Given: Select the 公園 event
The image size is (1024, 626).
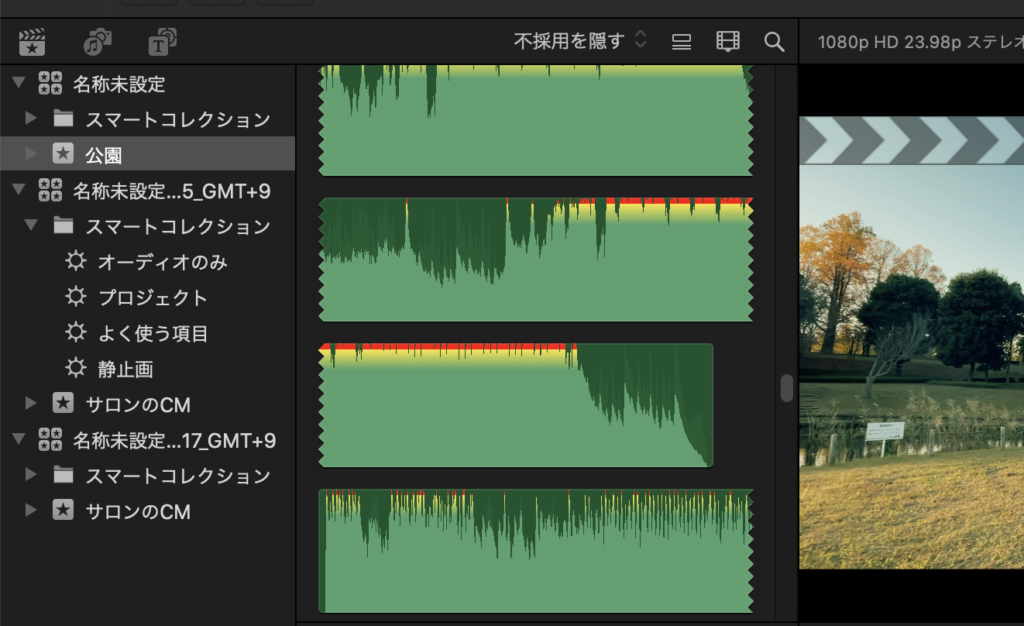Looking at the screenshot, I should coord(148,154).
